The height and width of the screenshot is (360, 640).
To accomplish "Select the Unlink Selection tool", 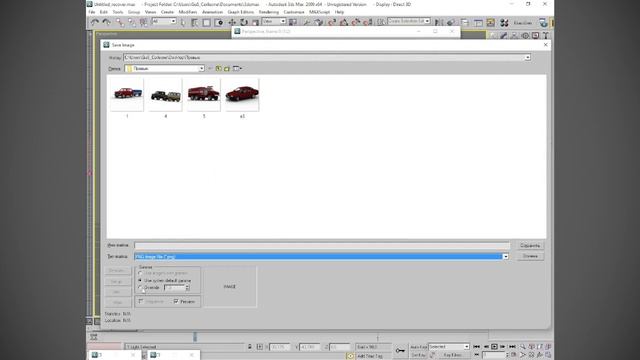I will 131,22.
